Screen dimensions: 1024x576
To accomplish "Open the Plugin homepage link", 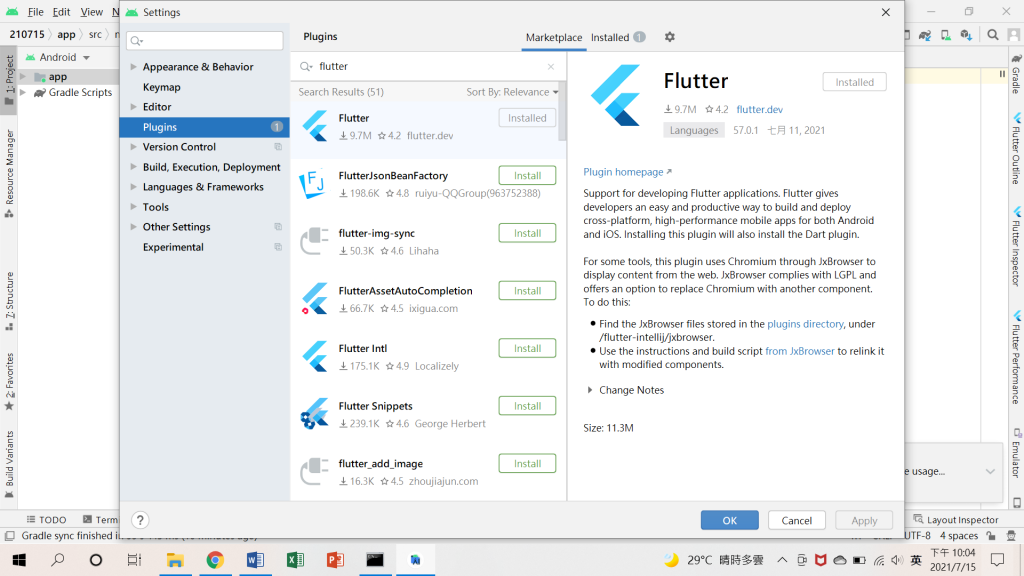I will pyautogui.click(x=627, y=172).
